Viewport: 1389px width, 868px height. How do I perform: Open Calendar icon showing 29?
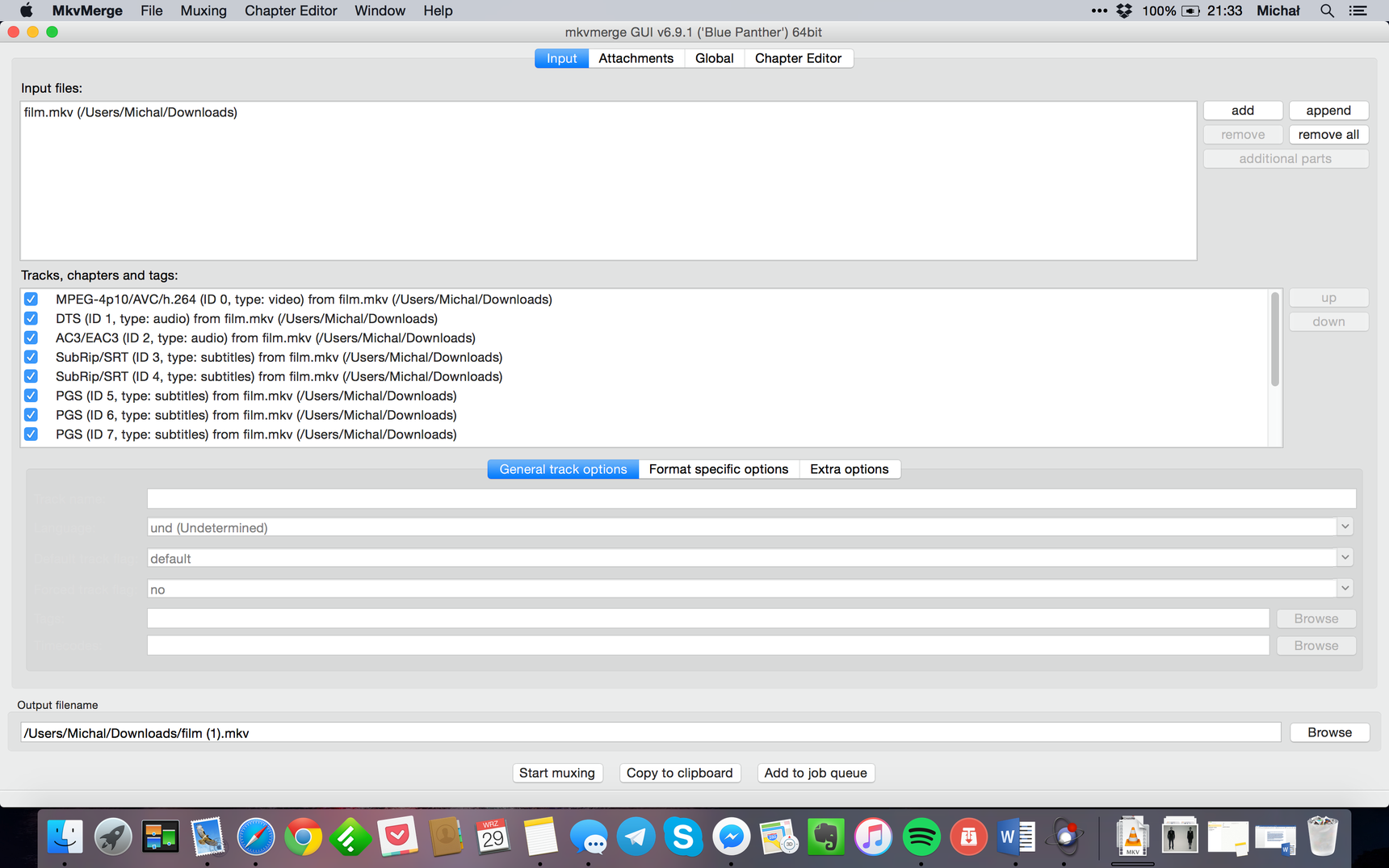tap(493, 837)
